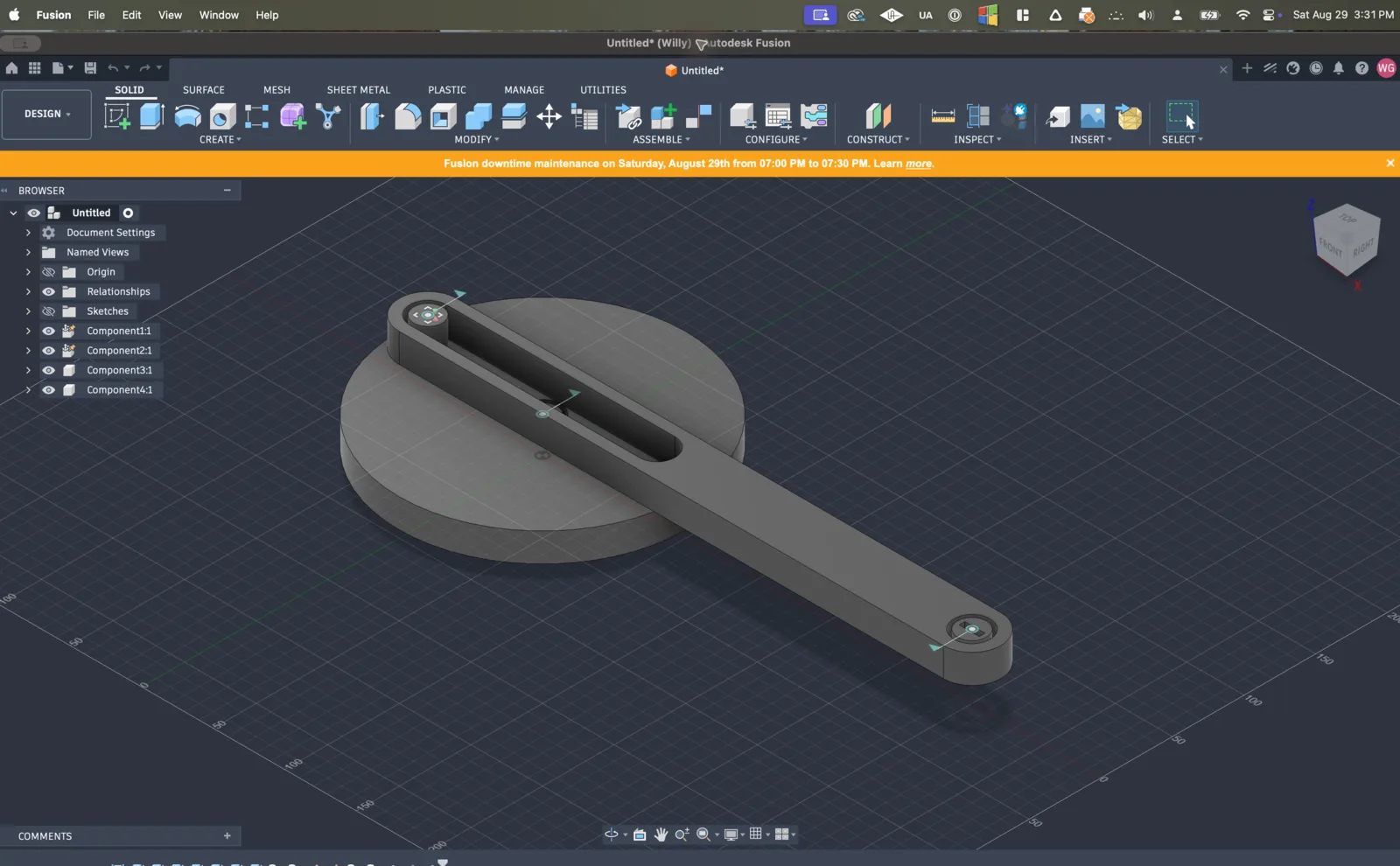Click the Measure tool in Inspect
The height and width of the screenshot is (866, 1400).
coord(942,115)
